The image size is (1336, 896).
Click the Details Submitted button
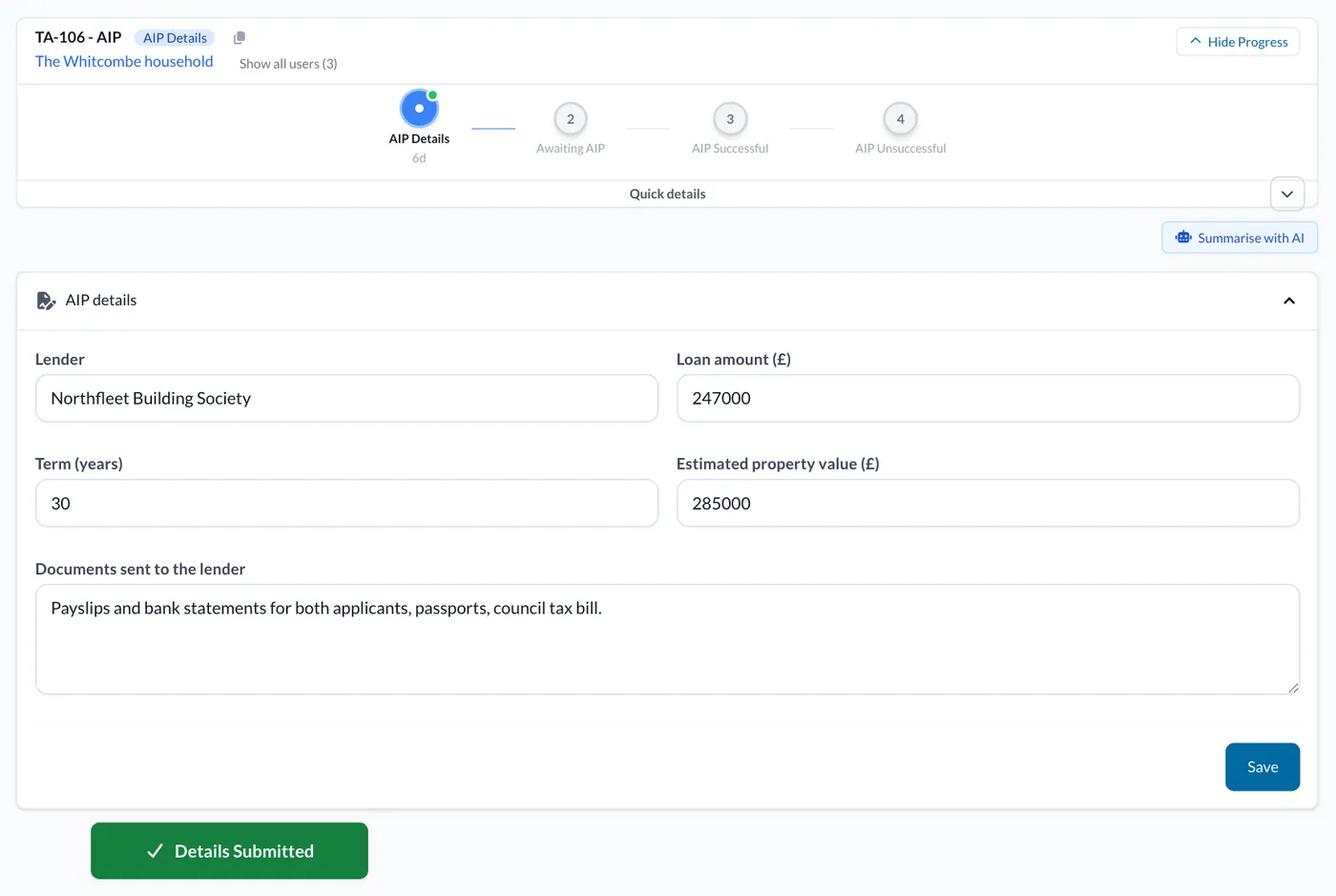(229, 851)
